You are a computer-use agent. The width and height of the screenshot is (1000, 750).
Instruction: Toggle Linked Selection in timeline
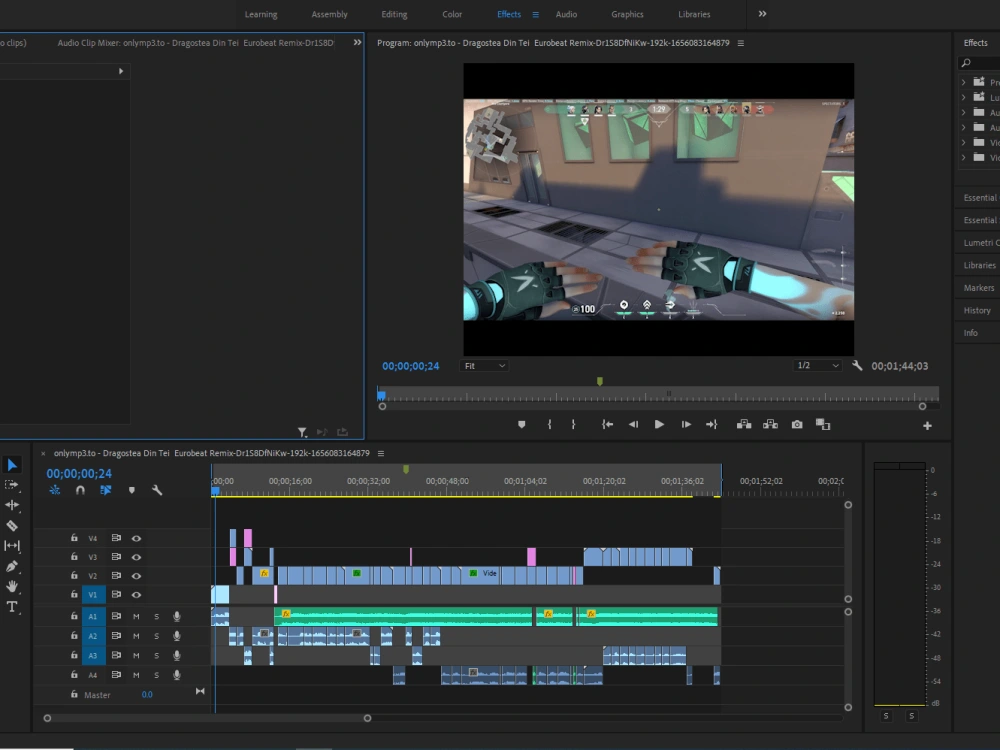(105, 490)
